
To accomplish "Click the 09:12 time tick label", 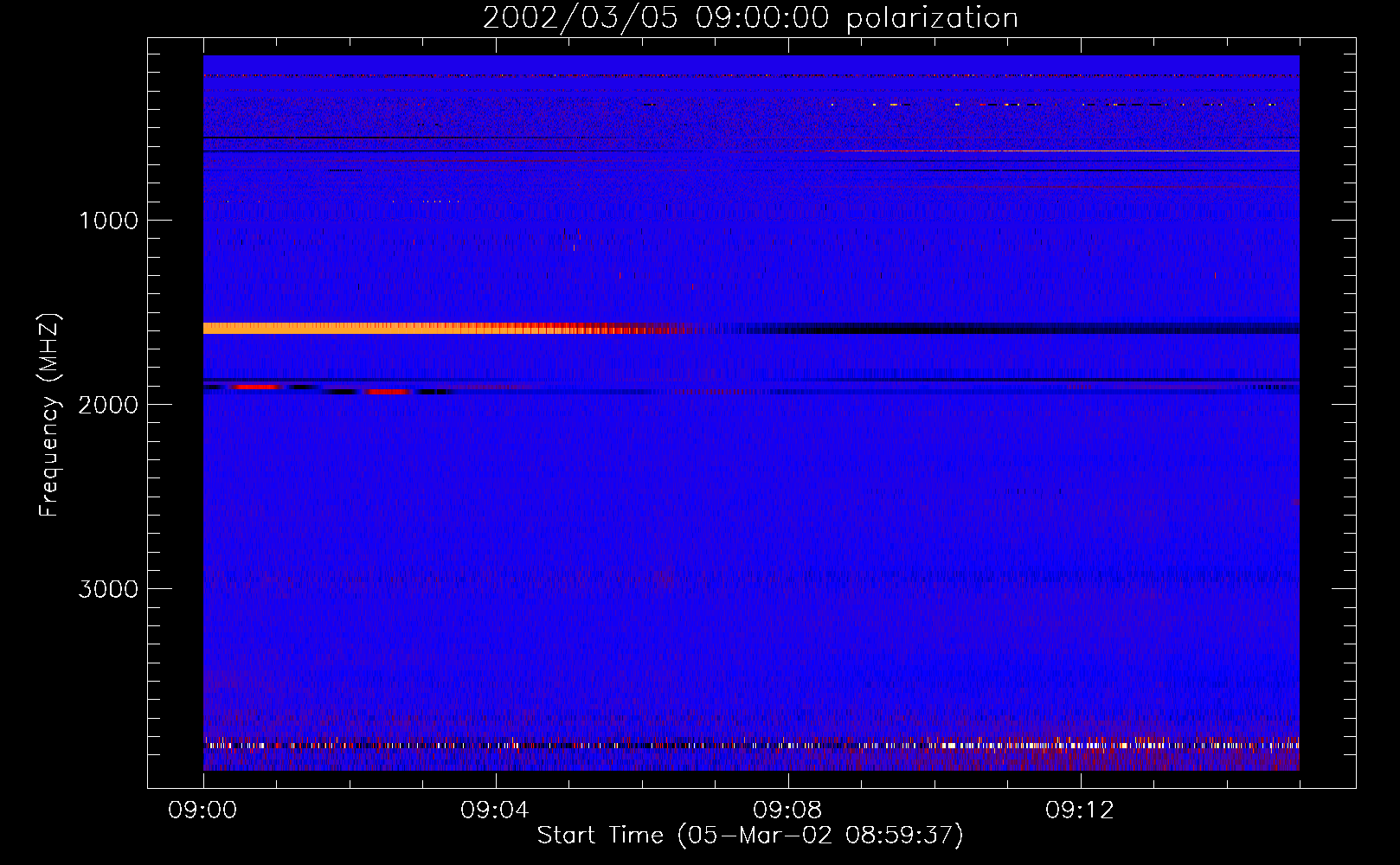I will (1081, 811).
